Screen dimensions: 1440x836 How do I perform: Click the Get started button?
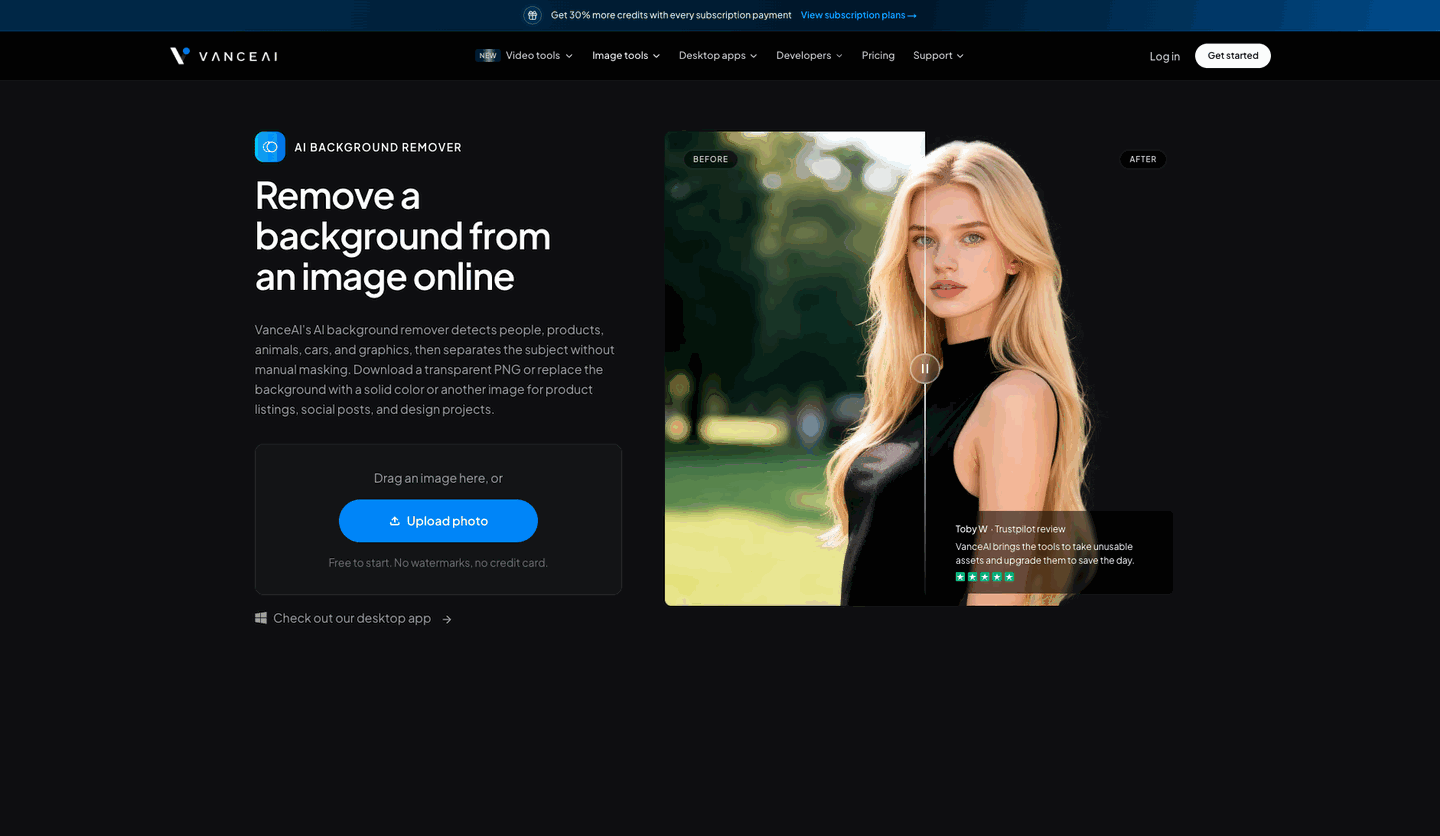pyautogui.click(x=1233, y=56)
